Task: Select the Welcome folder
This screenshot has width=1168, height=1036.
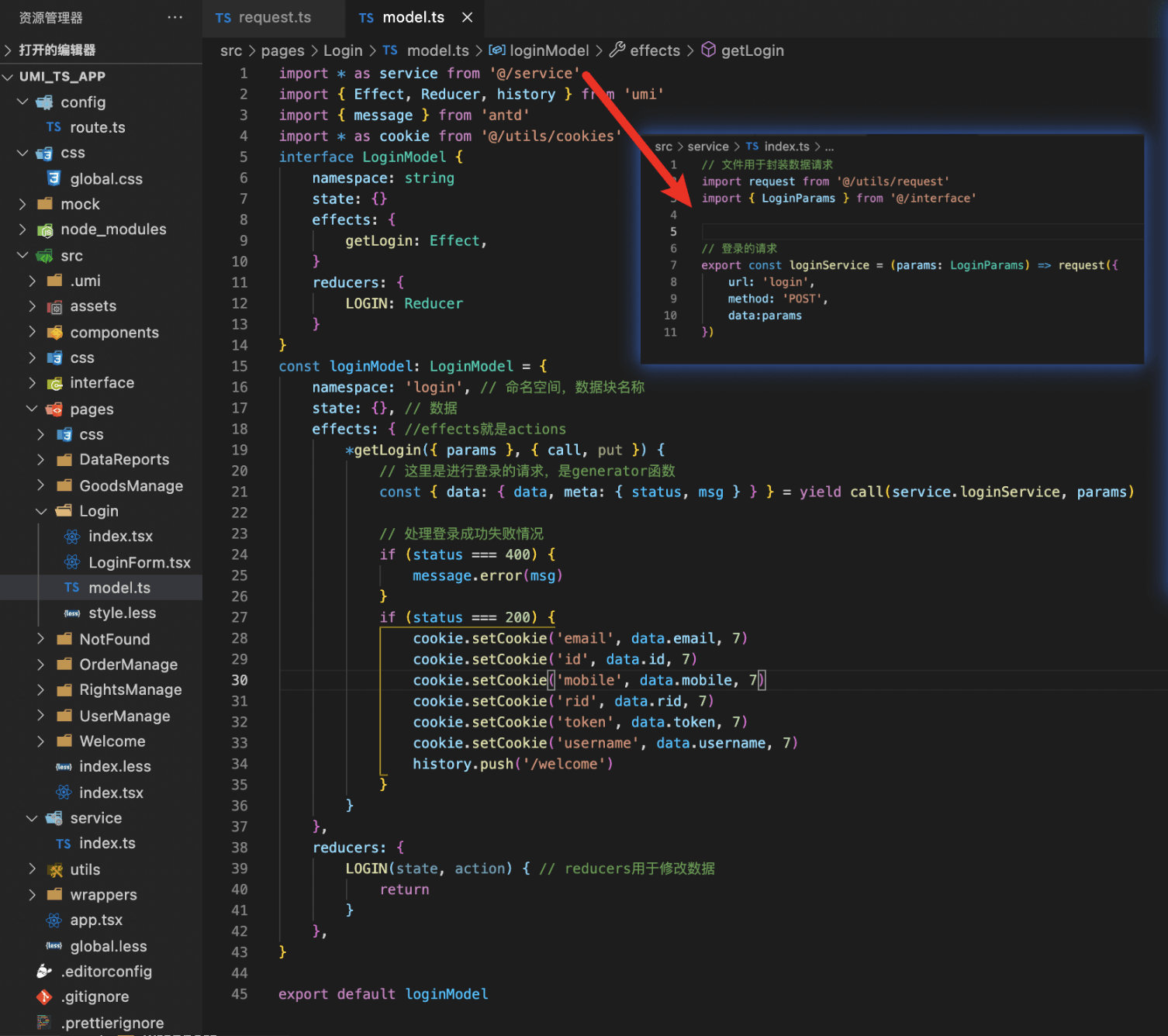Action: click(112, 741)
